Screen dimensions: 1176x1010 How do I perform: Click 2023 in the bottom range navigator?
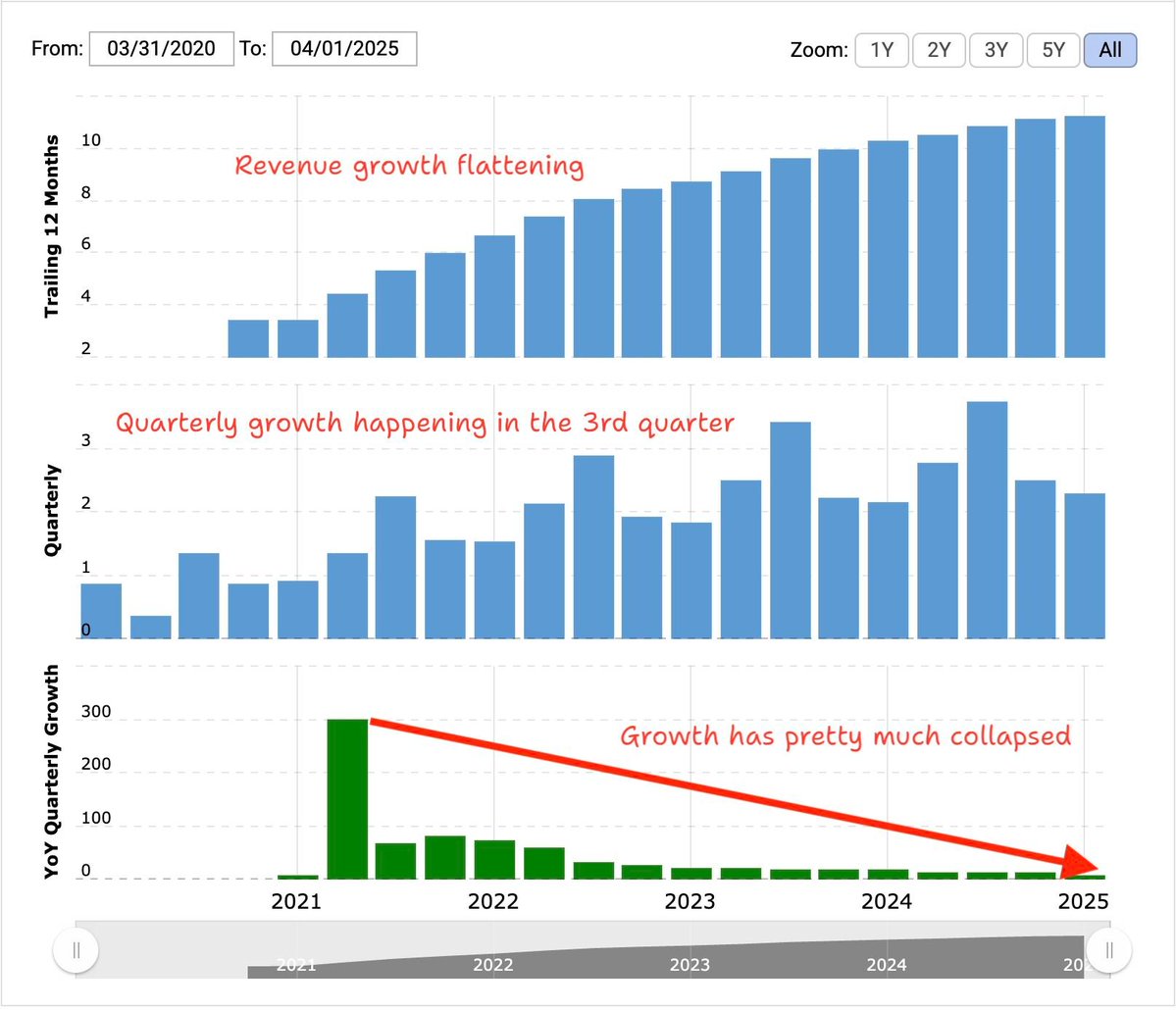[690, 965]
